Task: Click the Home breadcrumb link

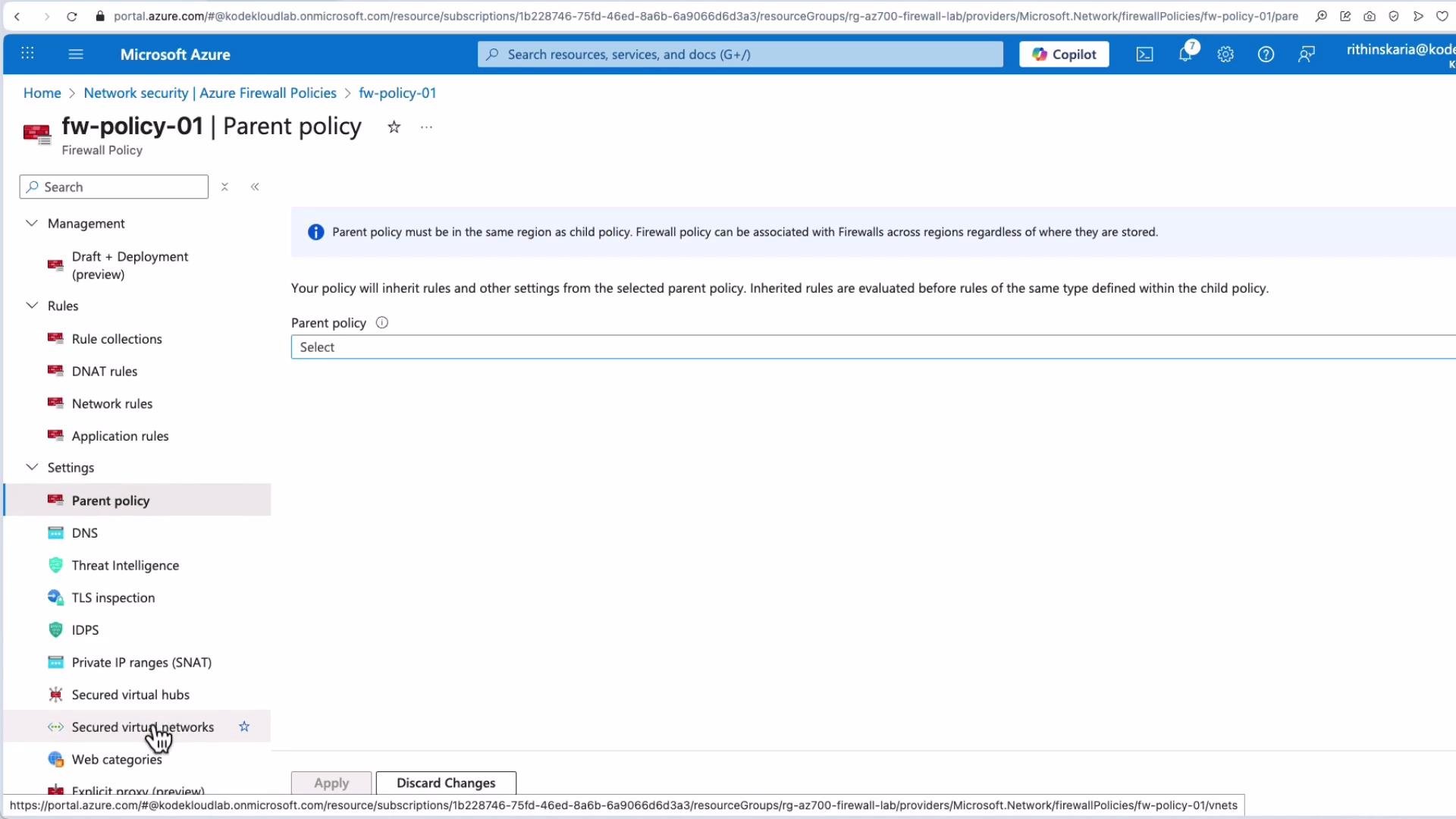Action: 42,93
